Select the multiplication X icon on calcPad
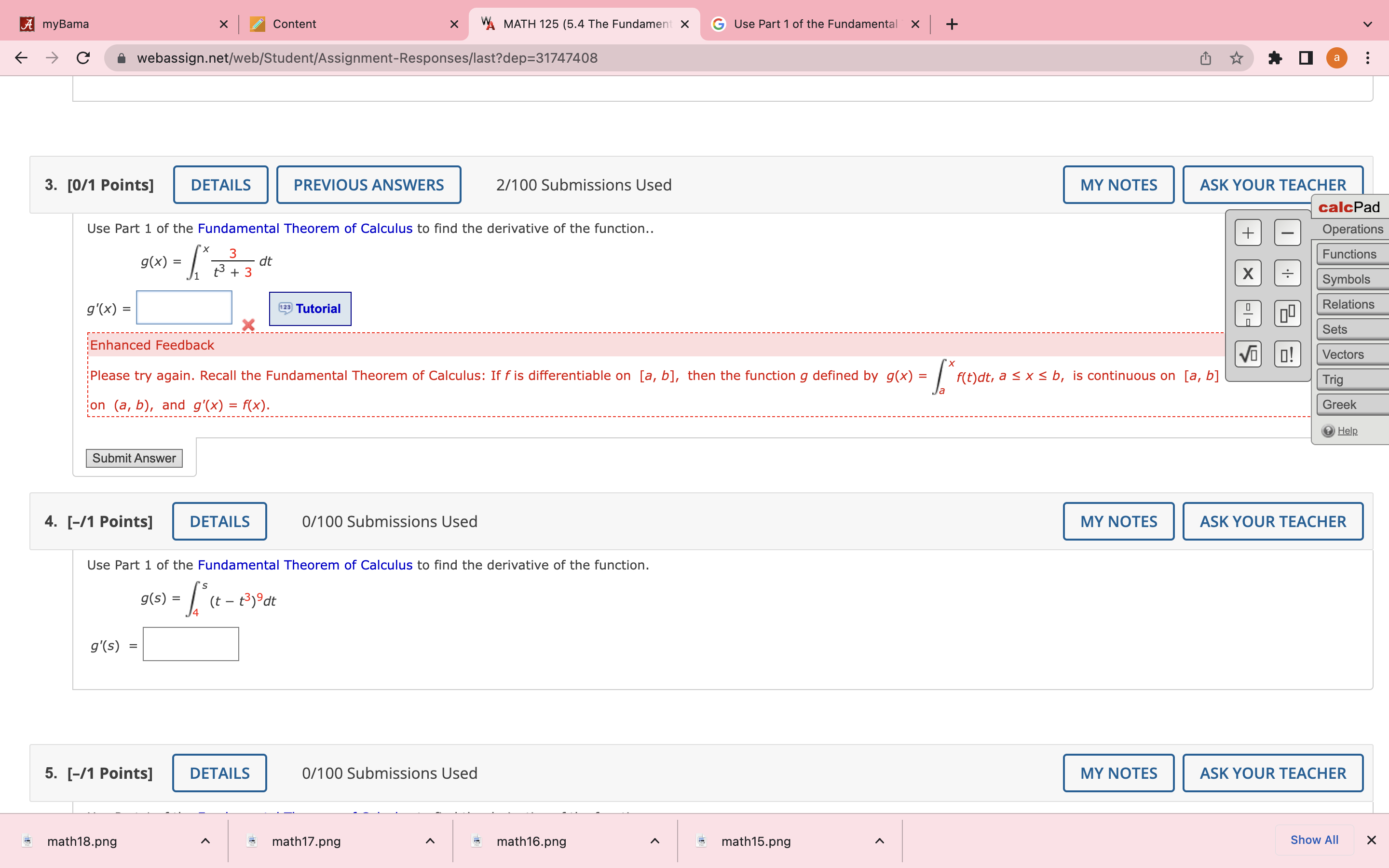The height and width of the screenshot is (868, 1389). pos(1248,273)
